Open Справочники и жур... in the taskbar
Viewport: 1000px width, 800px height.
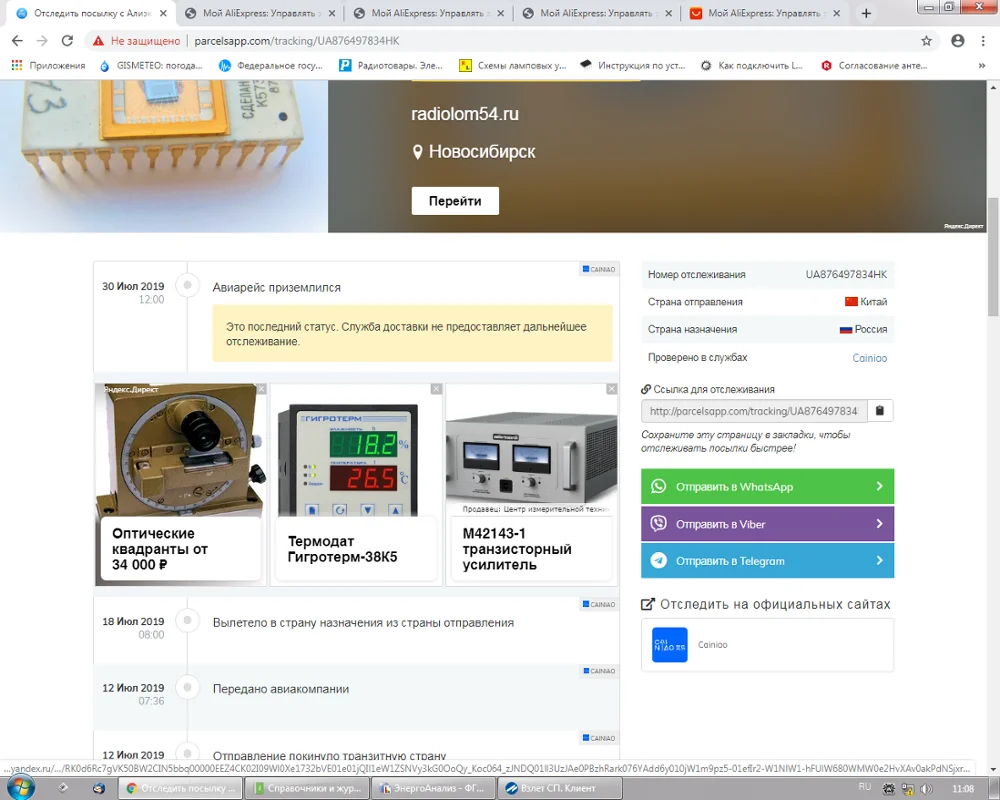tap(307, 789)
